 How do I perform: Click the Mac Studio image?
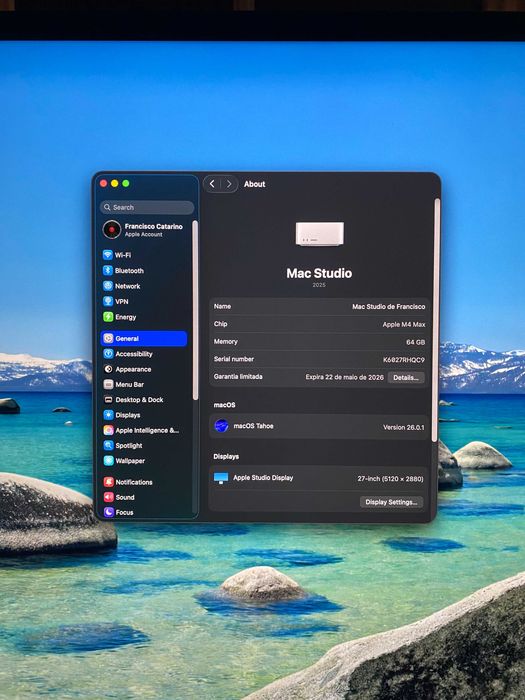point(320,234)
